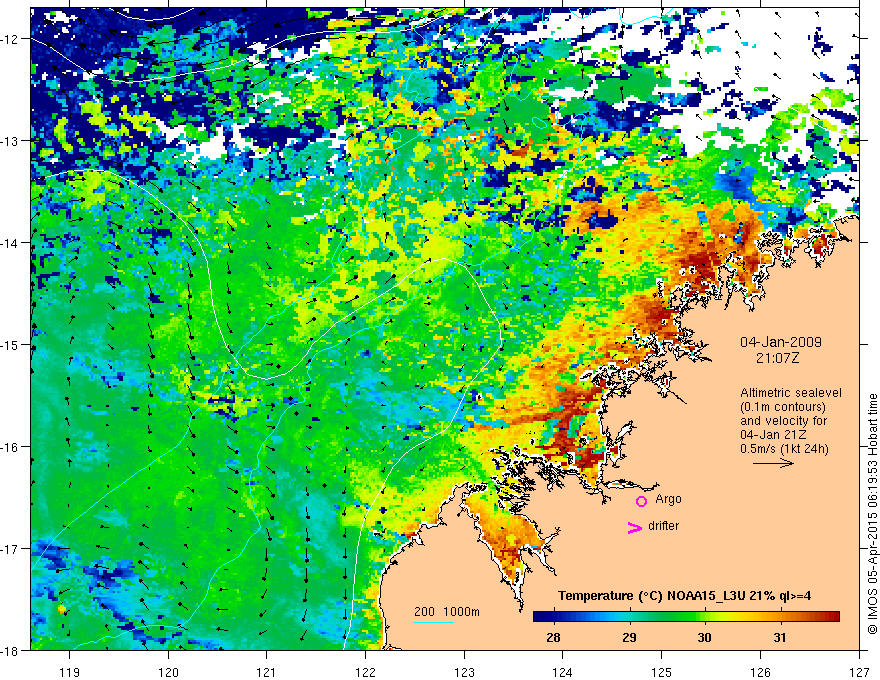This screenshot has height=680, width=880.
Task: Click the colorbar tick label '31'
Action: click(x=780, y=637)
